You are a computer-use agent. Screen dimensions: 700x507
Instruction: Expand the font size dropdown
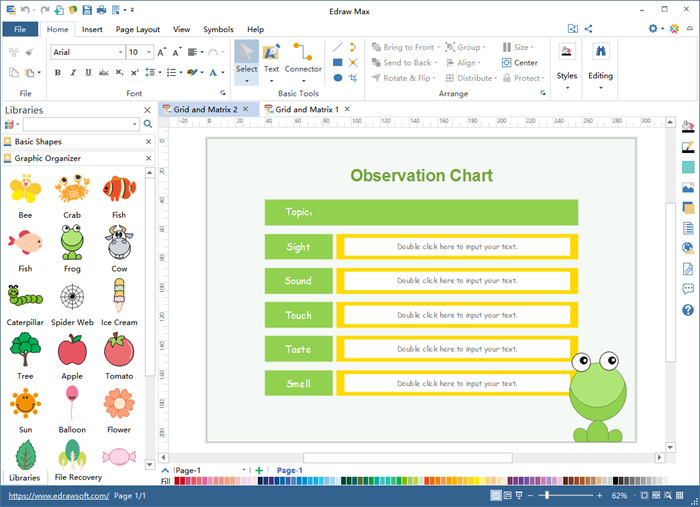click(x=149, y=52)
